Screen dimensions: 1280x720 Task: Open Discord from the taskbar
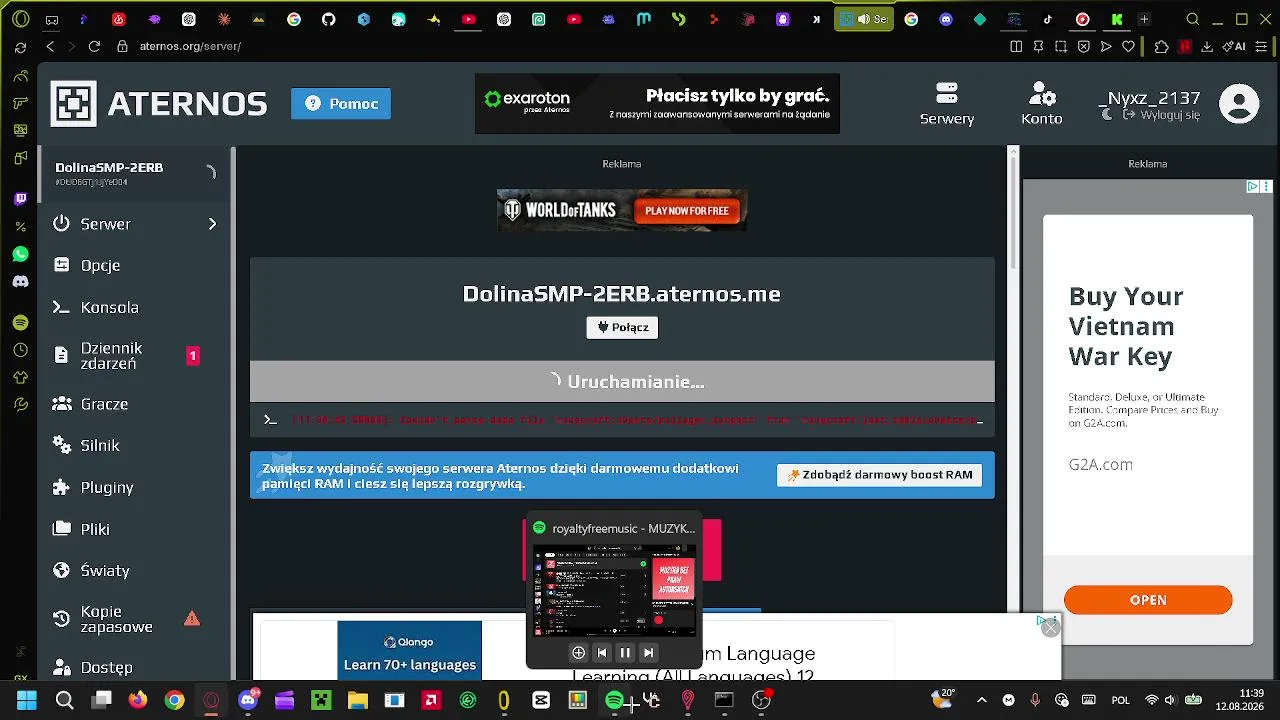[248, 700]
